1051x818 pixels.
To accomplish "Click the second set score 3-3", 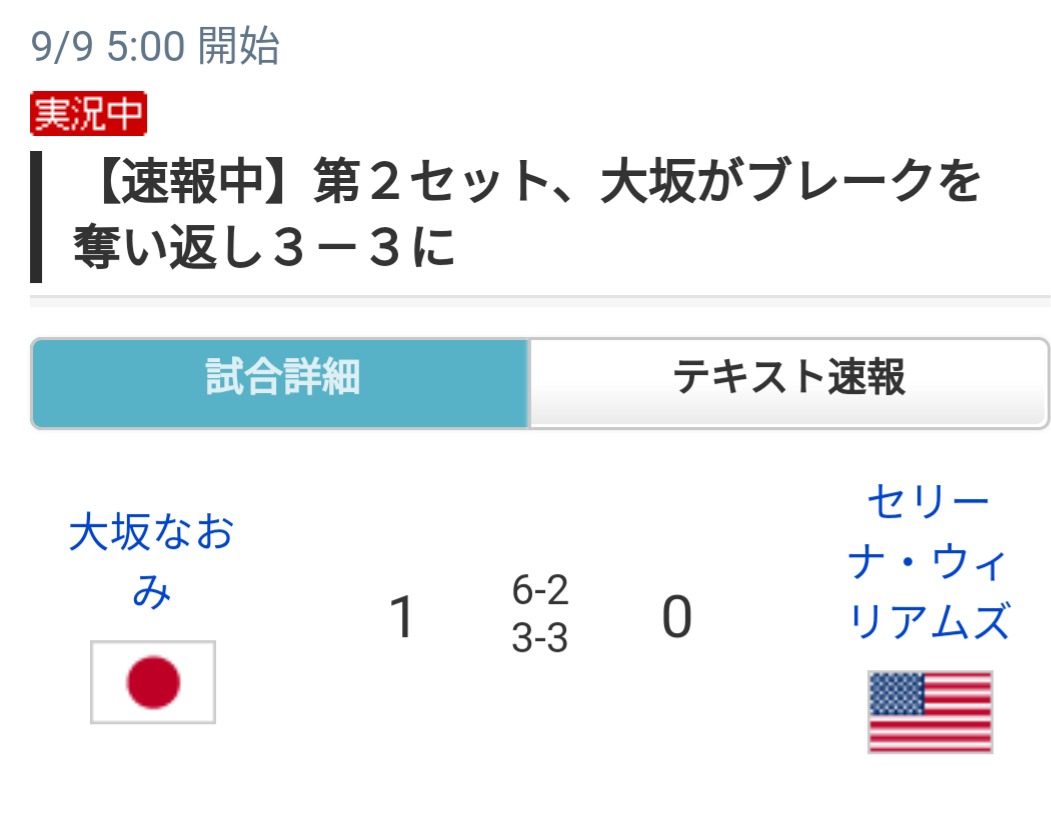I will click(x=540, y=639).
